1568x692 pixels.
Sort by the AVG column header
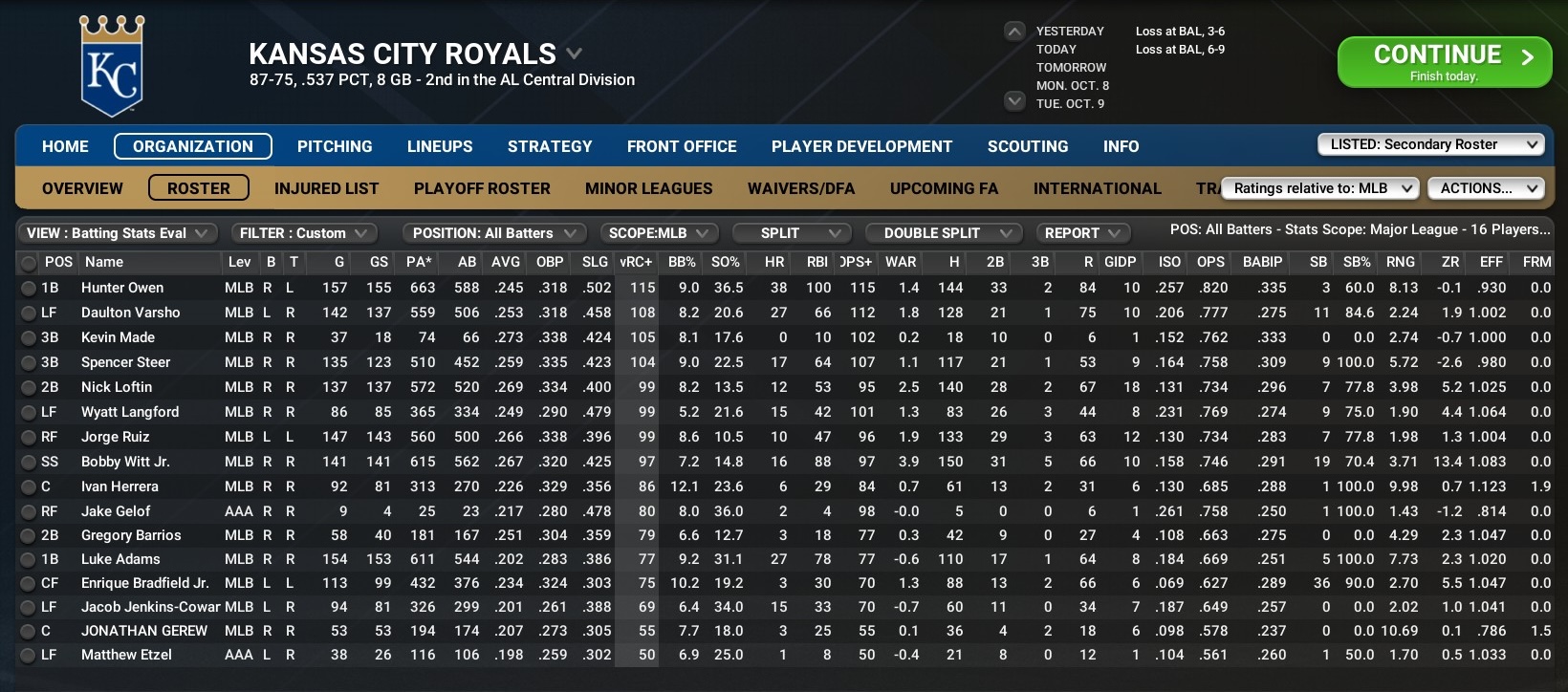click(506, 262)
